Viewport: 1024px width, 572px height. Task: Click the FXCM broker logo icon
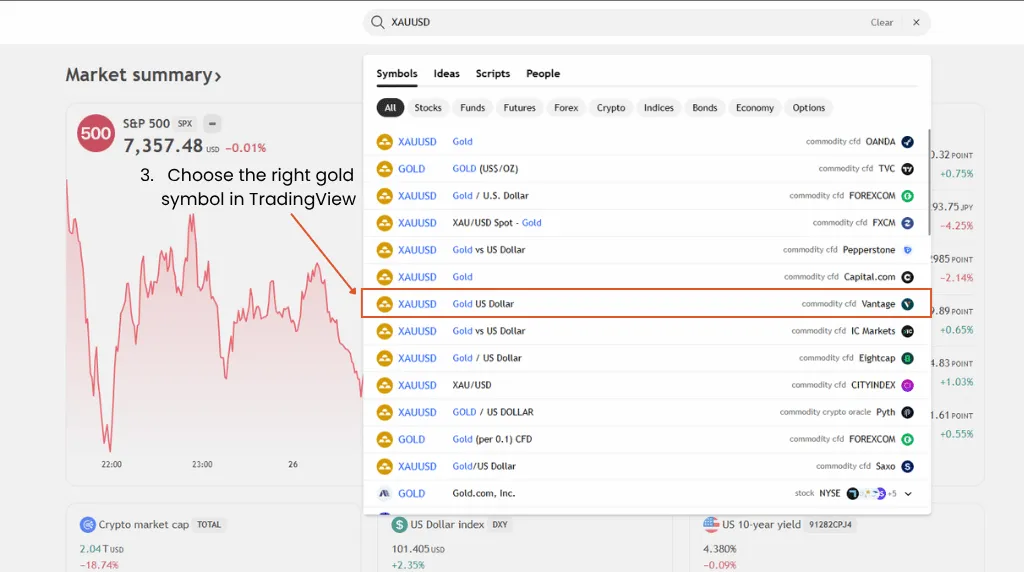[x=907, y=223]
